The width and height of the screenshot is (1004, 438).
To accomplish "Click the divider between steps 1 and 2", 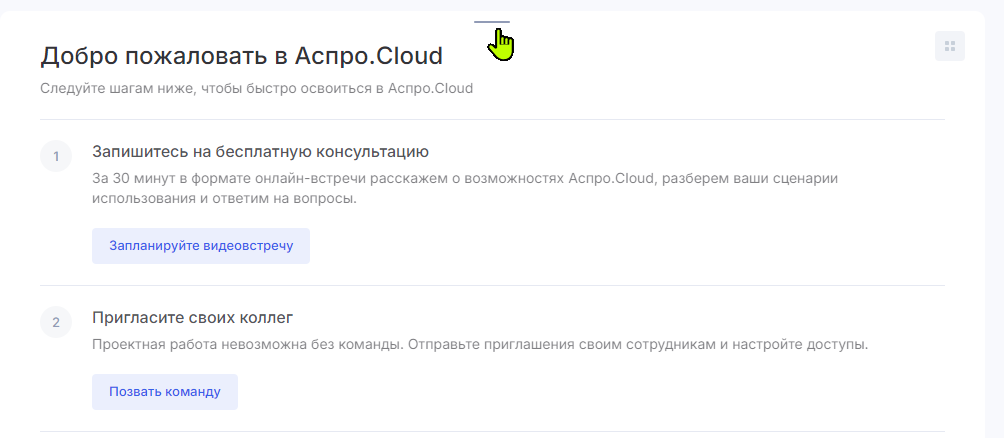I will [x=492, y=286].
